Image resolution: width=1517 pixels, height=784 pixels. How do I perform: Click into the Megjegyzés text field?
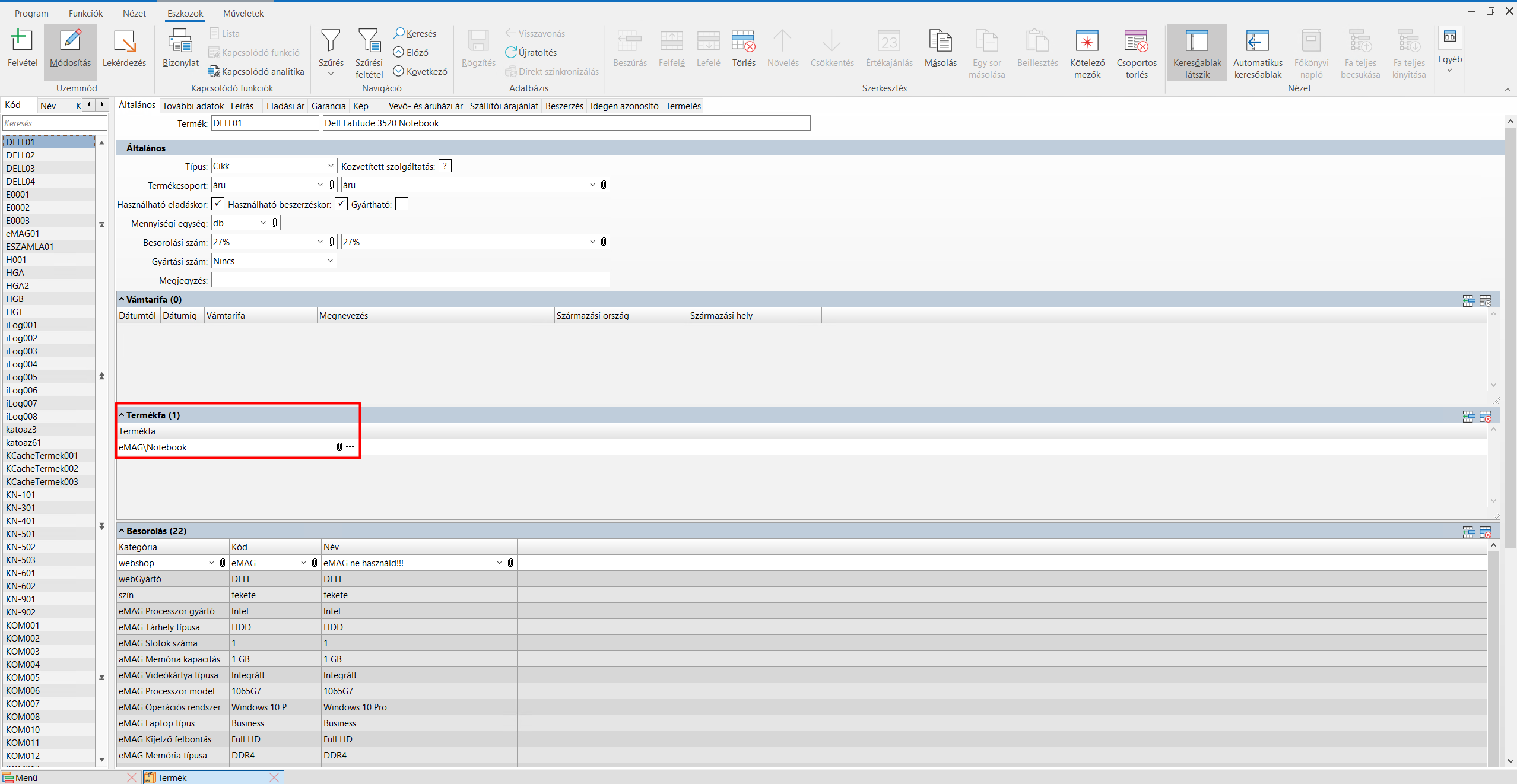[x=410, y=280]
